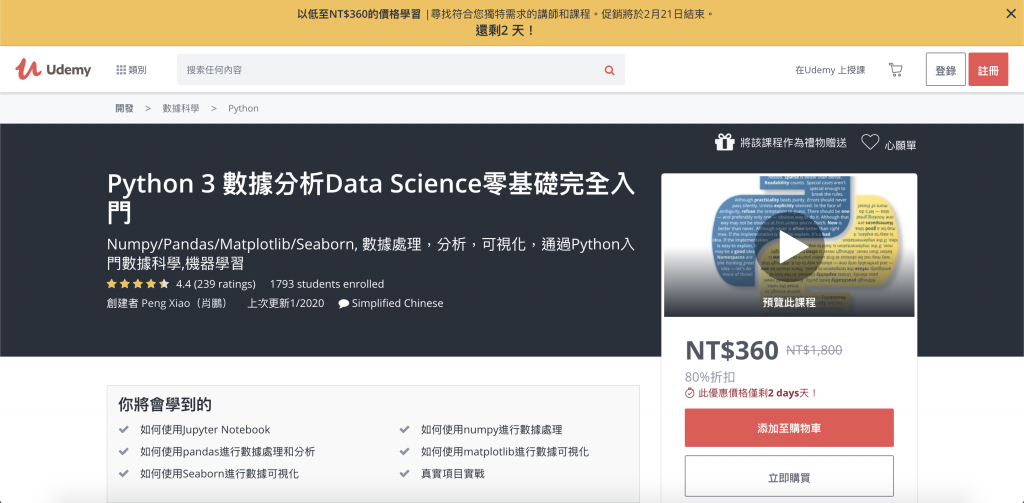Close the top promotion banner
This screenshot has height=503, width=1024.
pos(1010,14)
